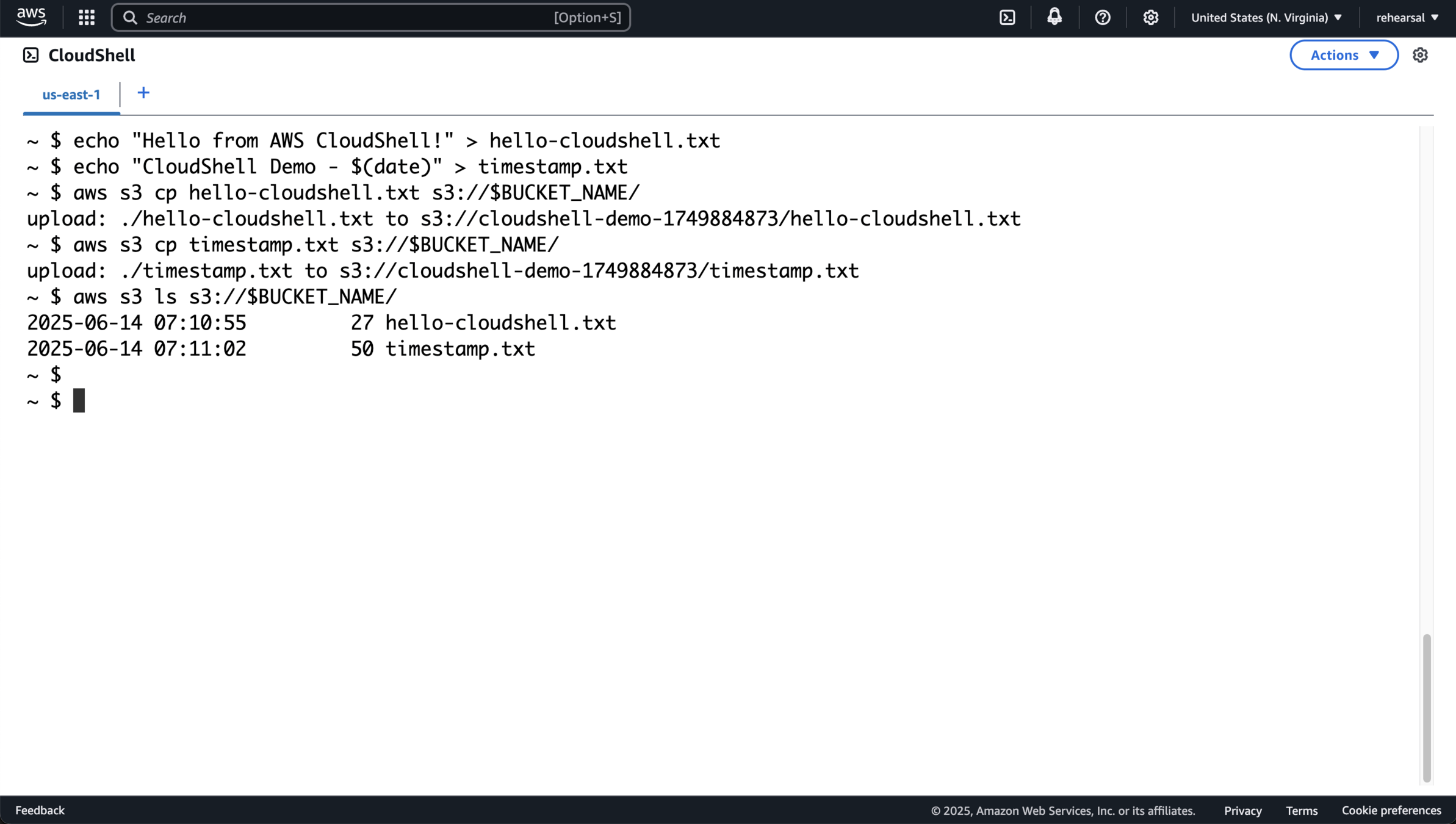Open console settings gear in top bar
The height and width of the screenshot is (824, 1456).
[1150, 17]
